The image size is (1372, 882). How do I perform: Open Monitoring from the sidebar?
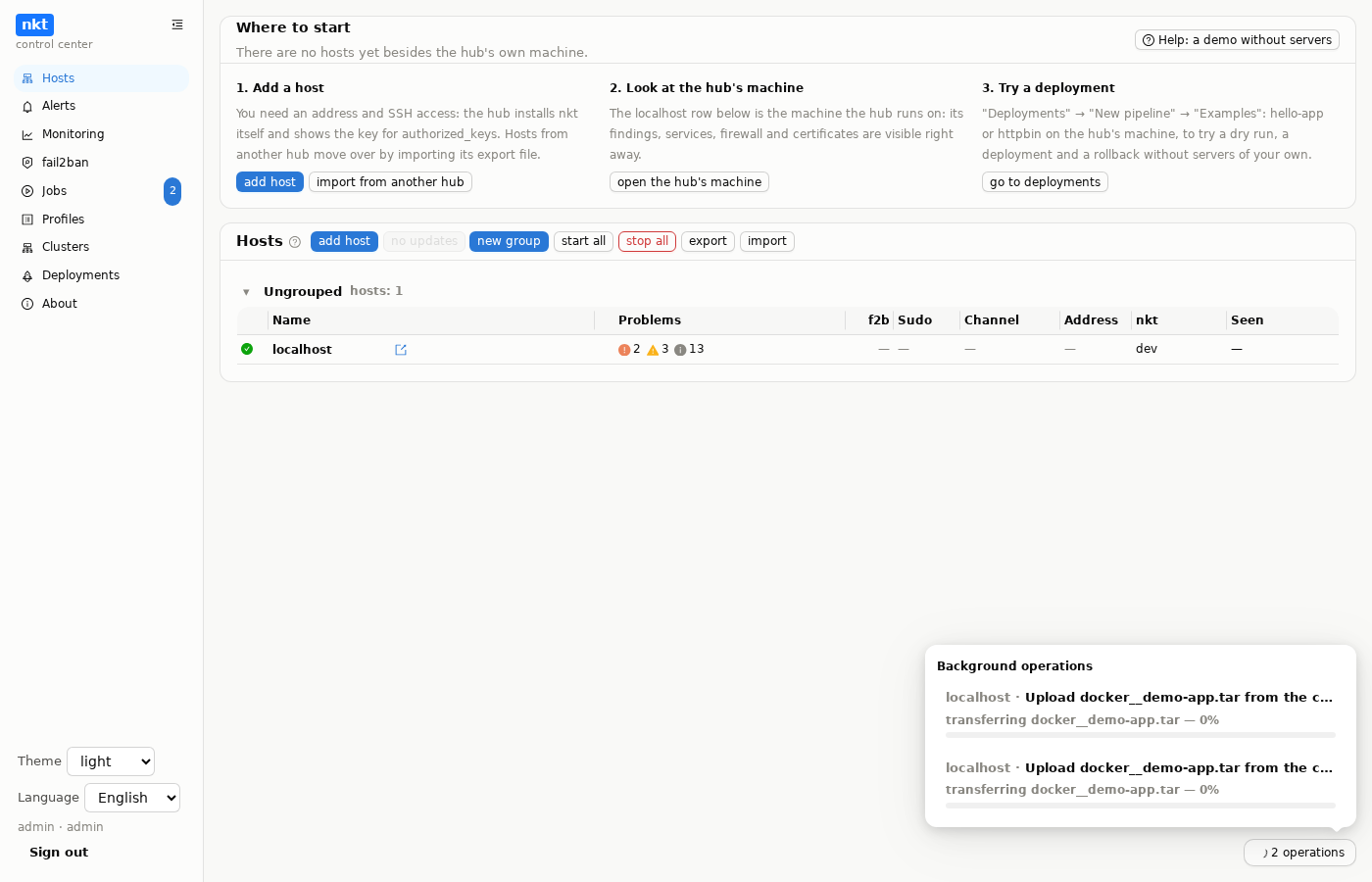[101, 134]
